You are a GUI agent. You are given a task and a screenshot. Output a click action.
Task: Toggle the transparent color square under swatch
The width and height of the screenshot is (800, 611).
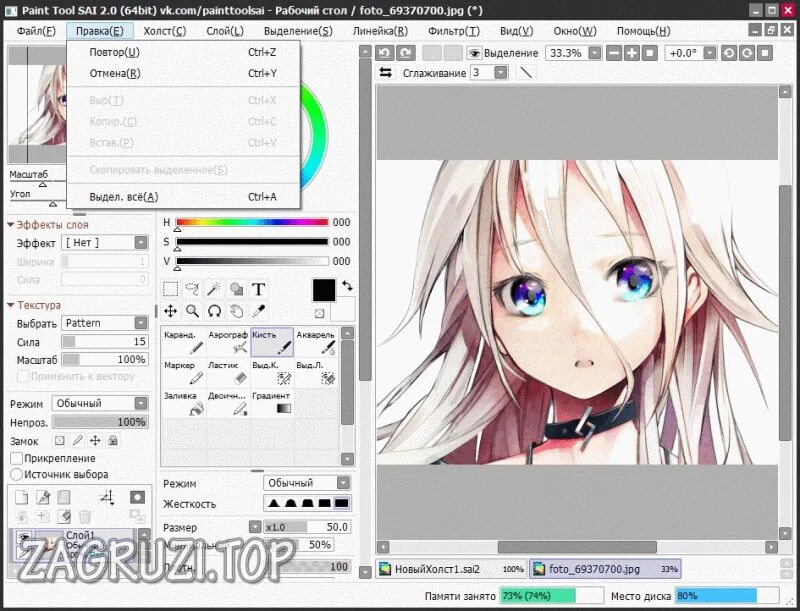[319, 313]
